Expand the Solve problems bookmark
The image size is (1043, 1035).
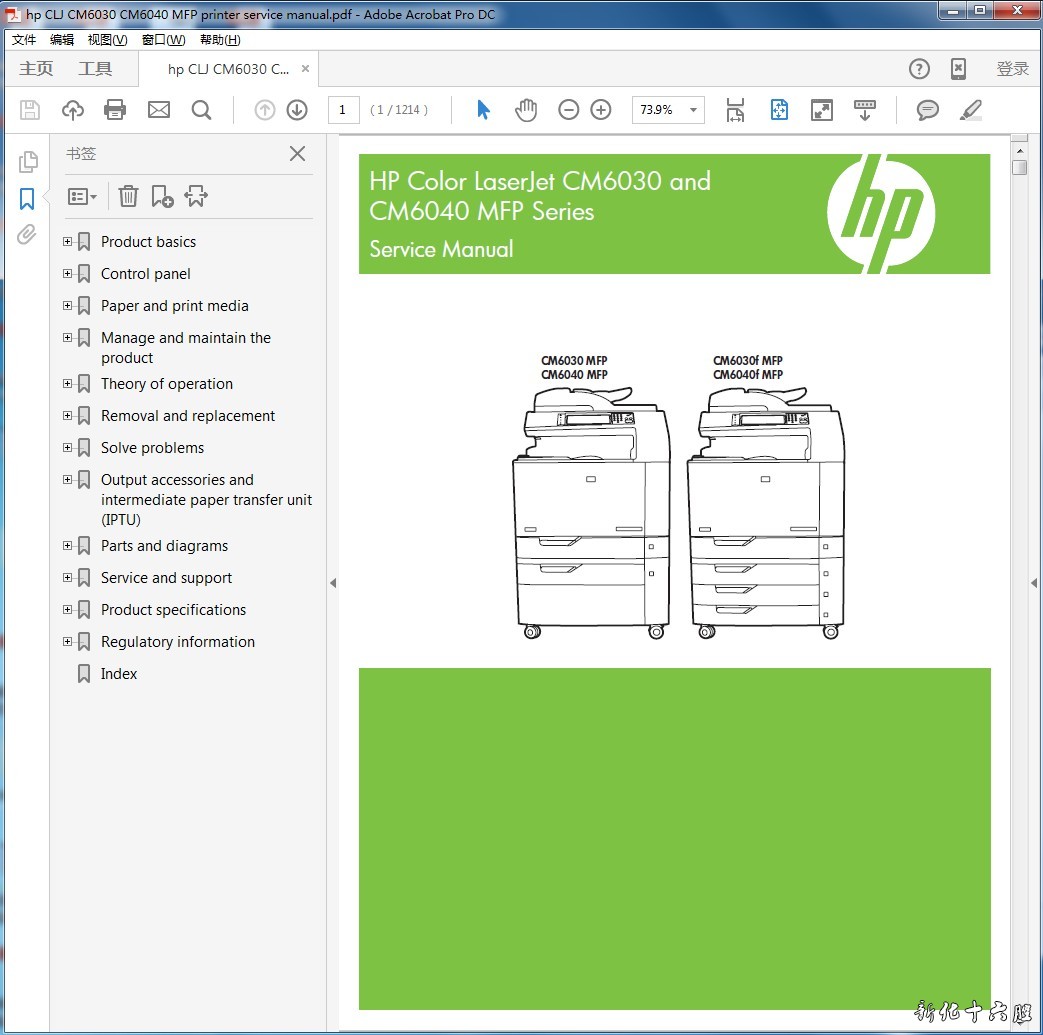[68, 448]
